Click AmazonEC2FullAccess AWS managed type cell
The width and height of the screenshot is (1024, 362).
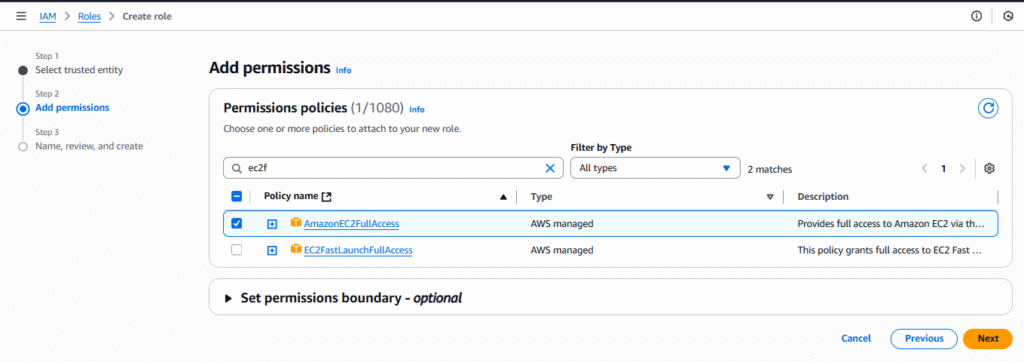(562, 223)
